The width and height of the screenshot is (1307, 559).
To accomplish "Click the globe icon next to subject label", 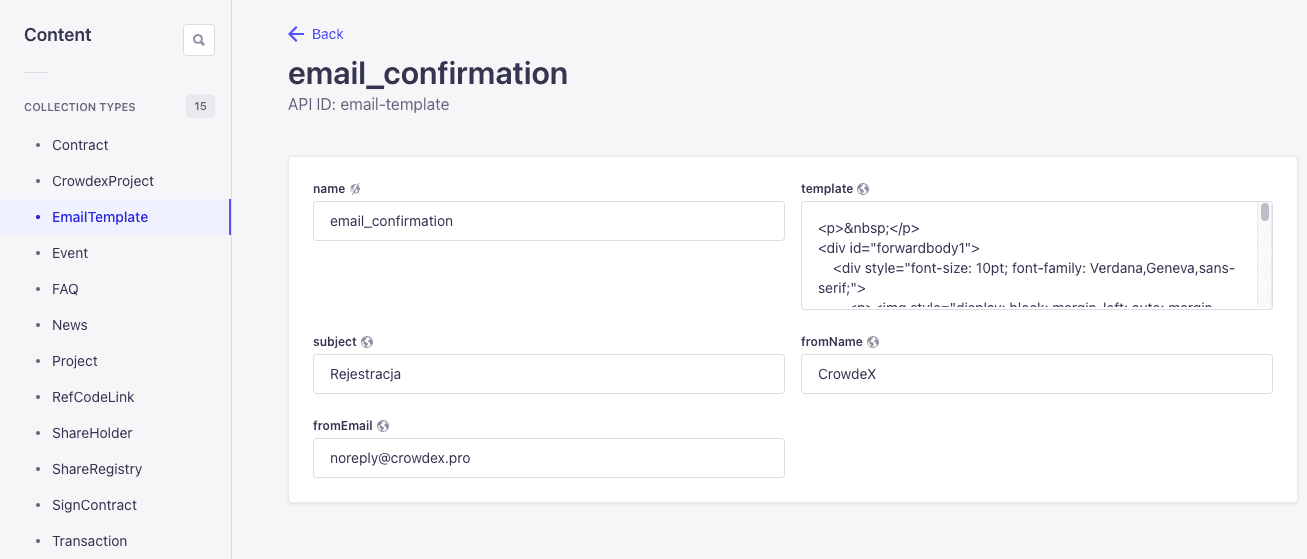I will click(367, 342).
